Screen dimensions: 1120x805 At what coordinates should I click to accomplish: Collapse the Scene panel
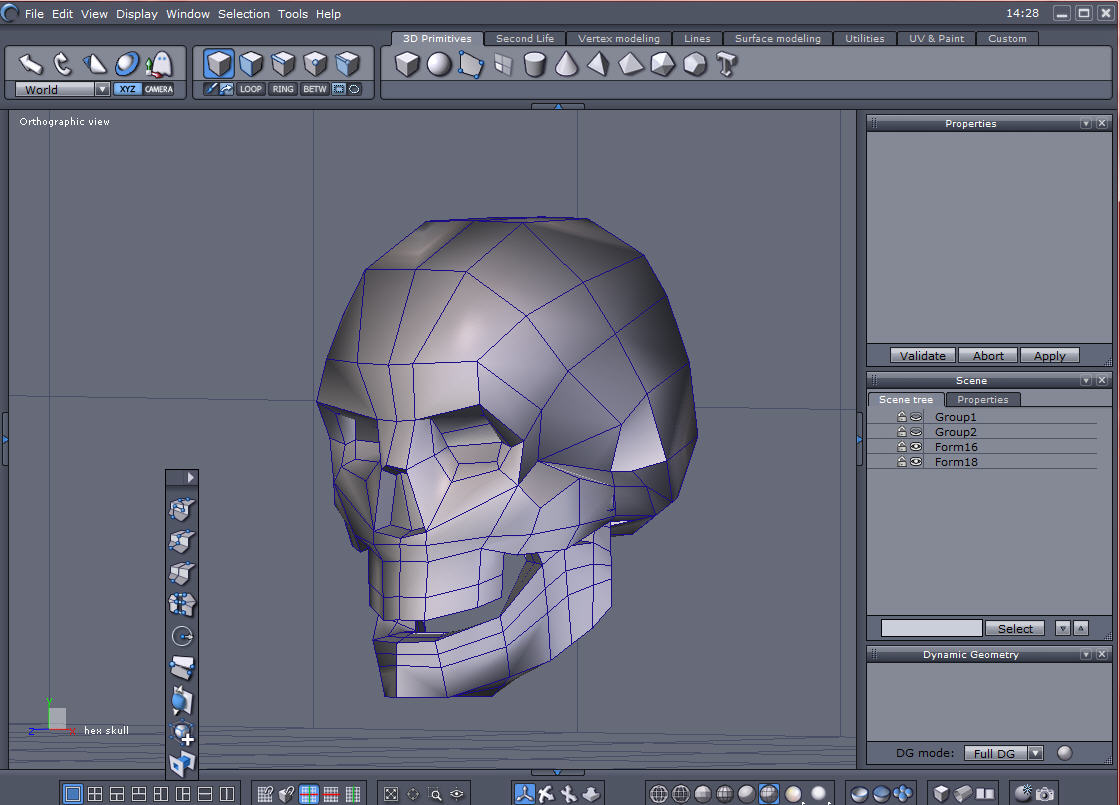pos(1086,381)
